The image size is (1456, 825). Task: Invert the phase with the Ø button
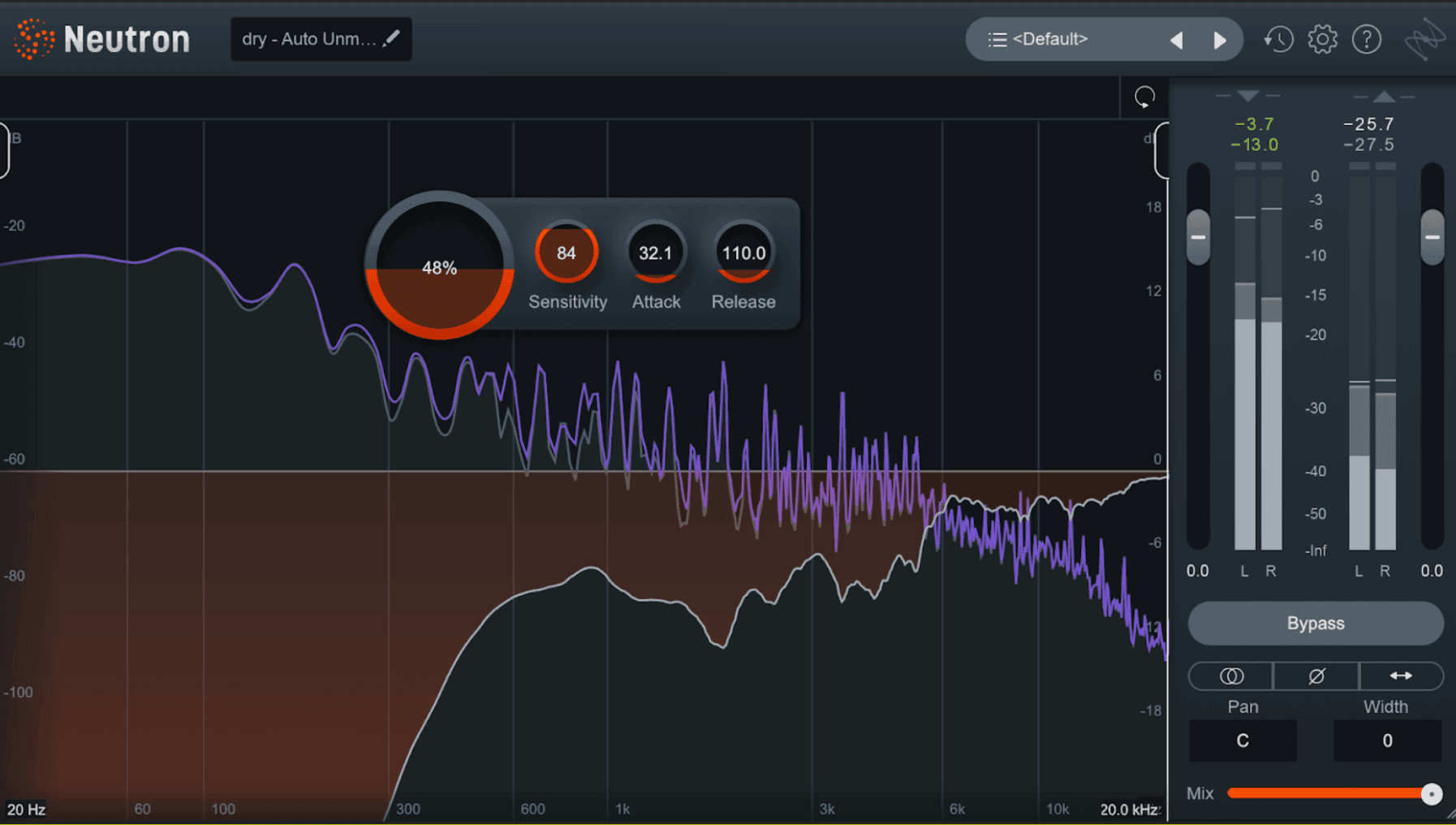[x=1316, y=676]
